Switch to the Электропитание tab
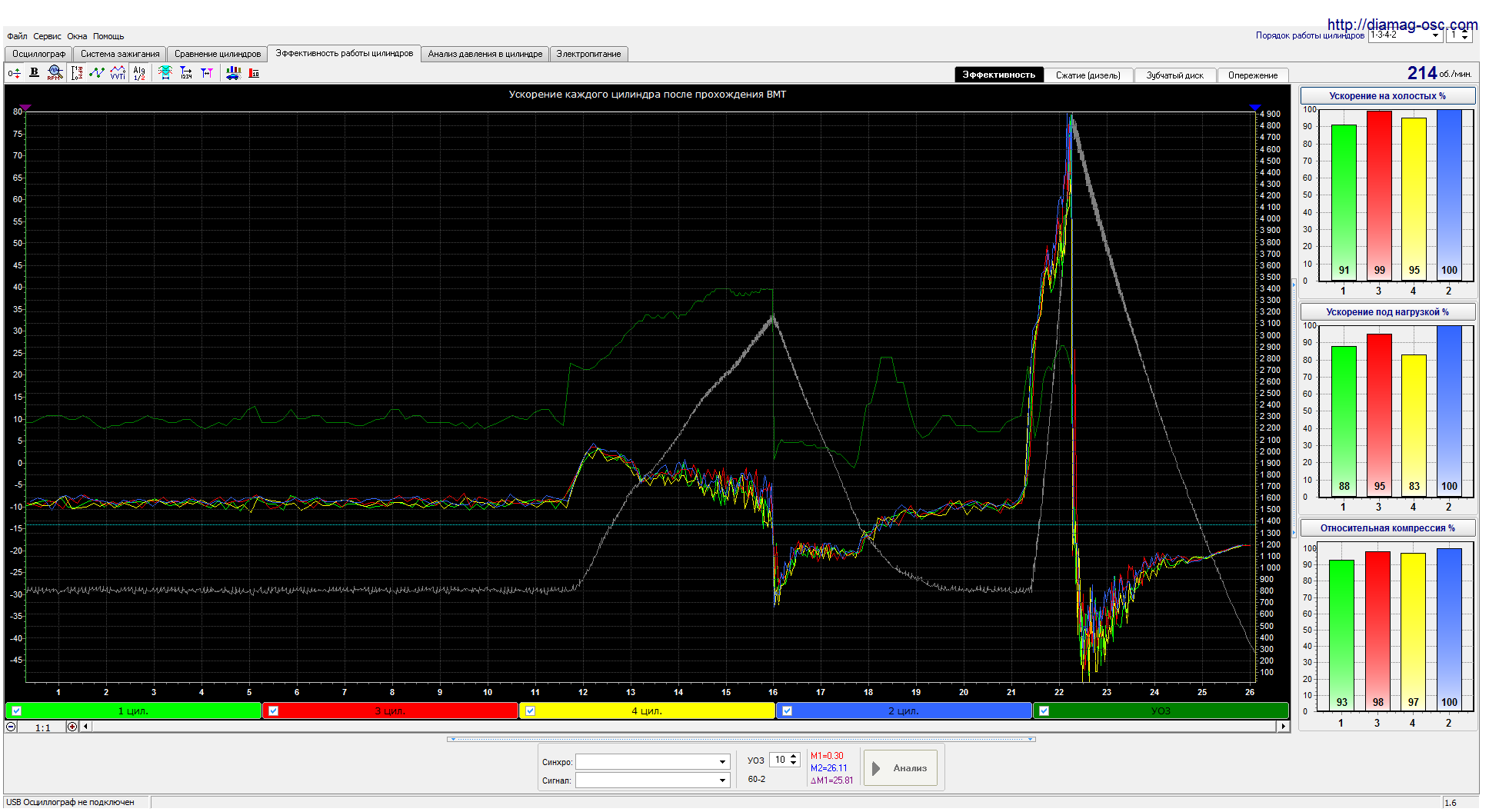 pyautogui.click(x=589, y=54)
